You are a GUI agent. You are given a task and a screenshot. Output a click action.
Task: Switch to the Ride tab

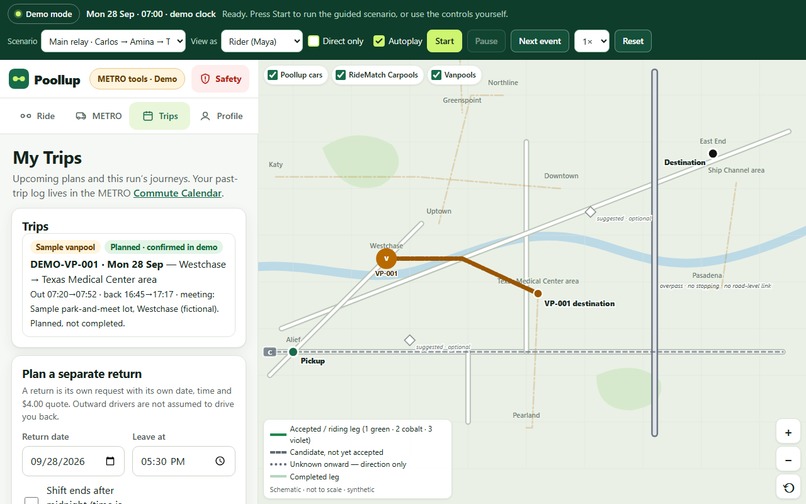38,116
